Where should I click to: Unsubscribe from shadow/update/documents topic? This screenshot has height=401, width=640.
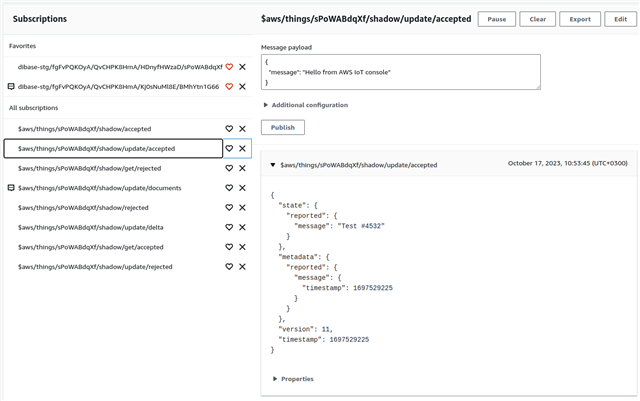(x=242, y=187)
